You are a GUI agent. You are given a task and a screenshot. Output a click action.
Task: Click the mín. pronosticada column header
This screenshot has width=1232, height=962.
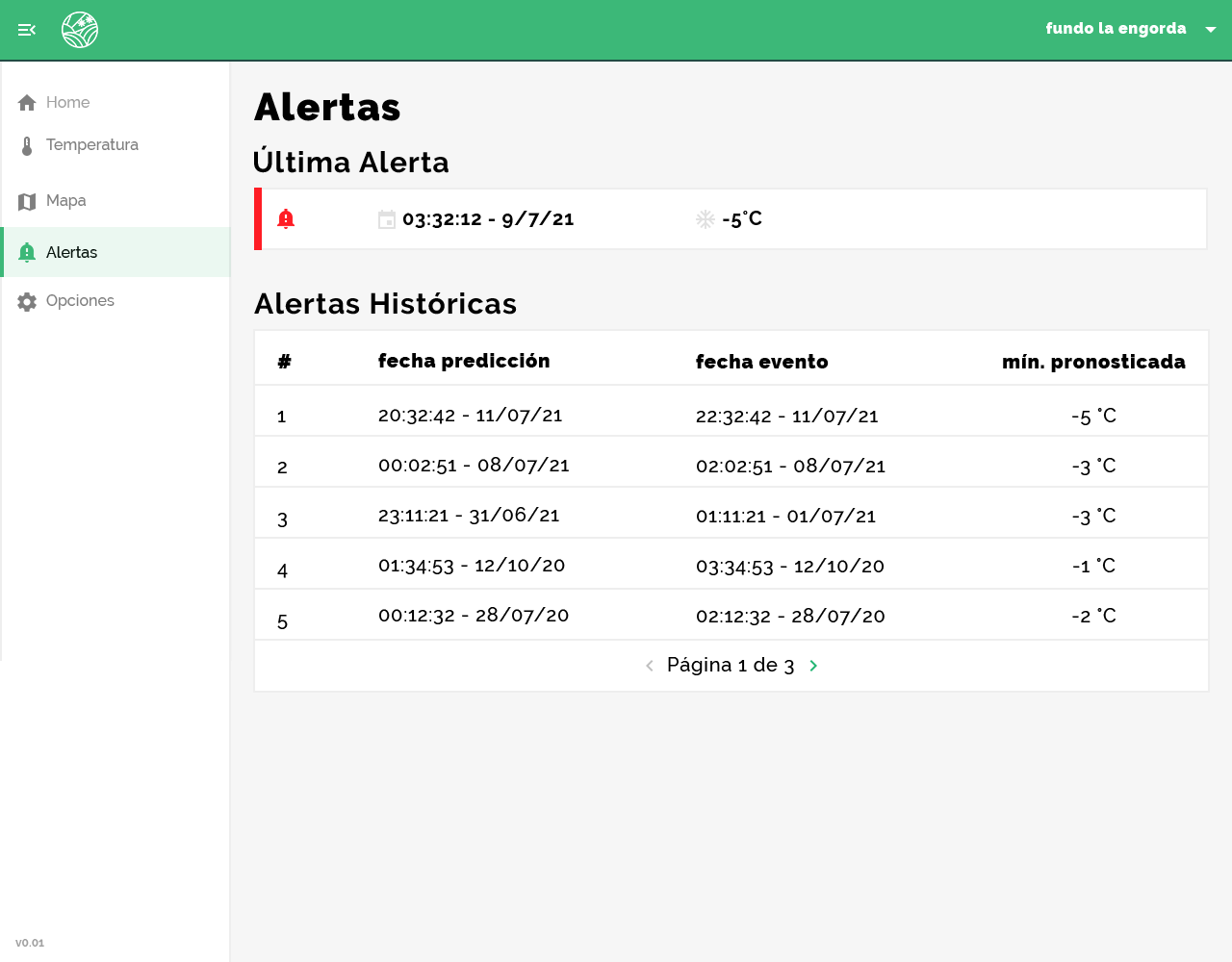tap(1093, 362)
